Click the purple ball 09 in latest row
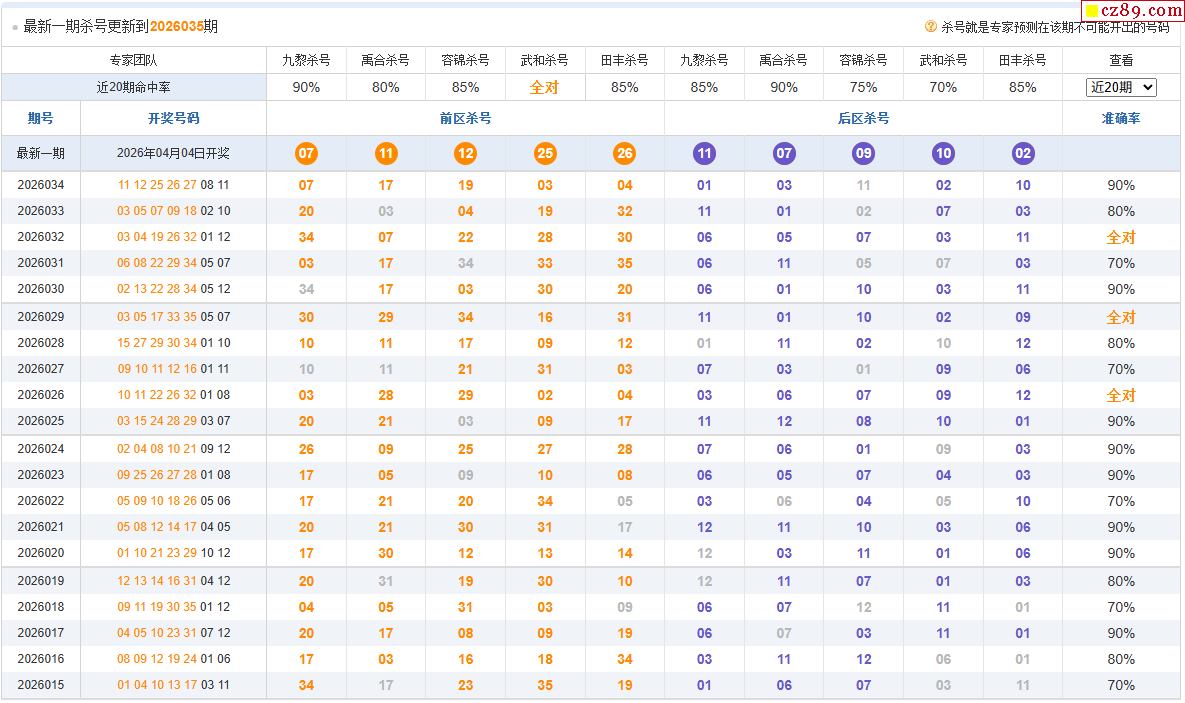The image size is (1185, 703). [x=863, y=154]
